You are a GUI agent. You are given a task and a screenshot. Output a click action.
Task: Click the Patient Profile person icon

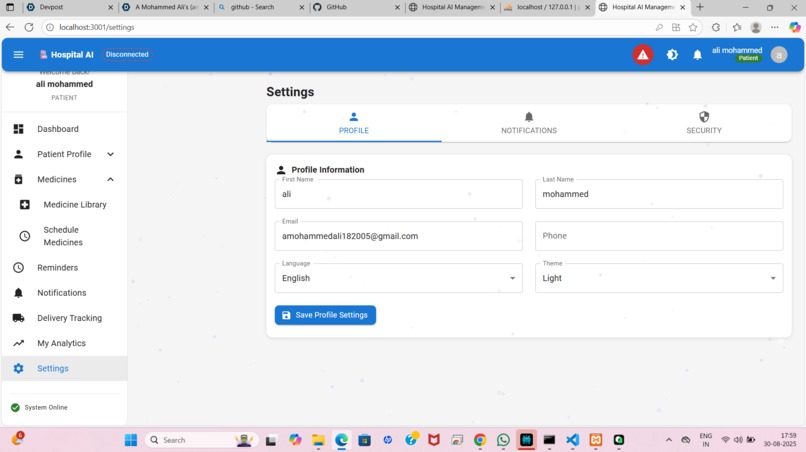19,154
